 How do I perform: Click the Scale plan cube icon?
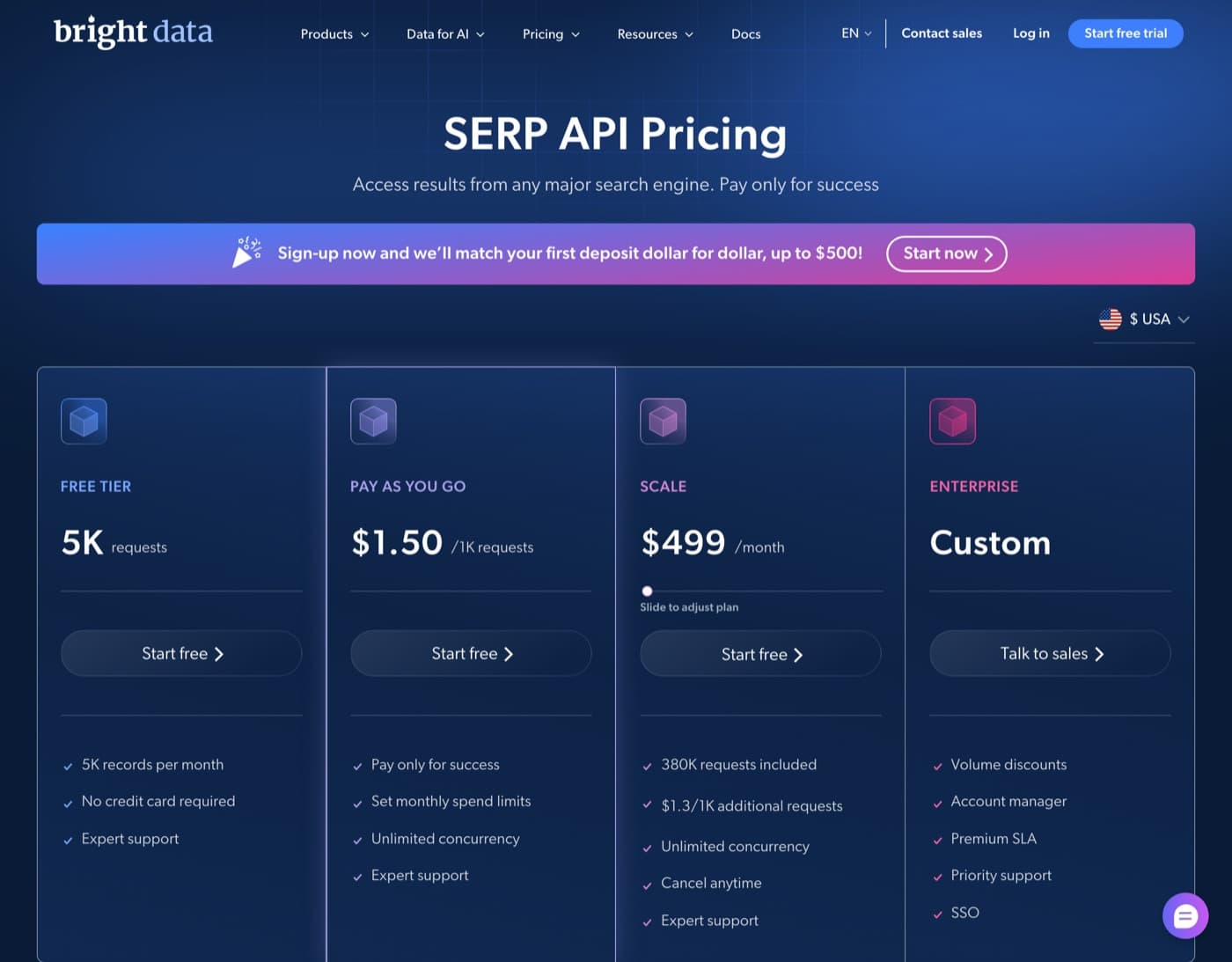663,421
